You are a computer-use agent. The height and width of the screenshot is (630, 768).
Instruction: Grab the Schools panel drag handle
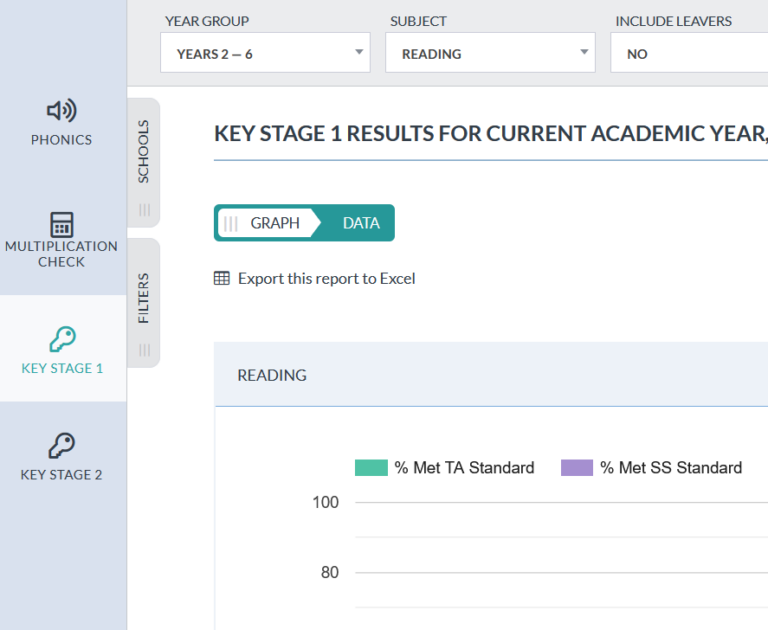[144, 210]
